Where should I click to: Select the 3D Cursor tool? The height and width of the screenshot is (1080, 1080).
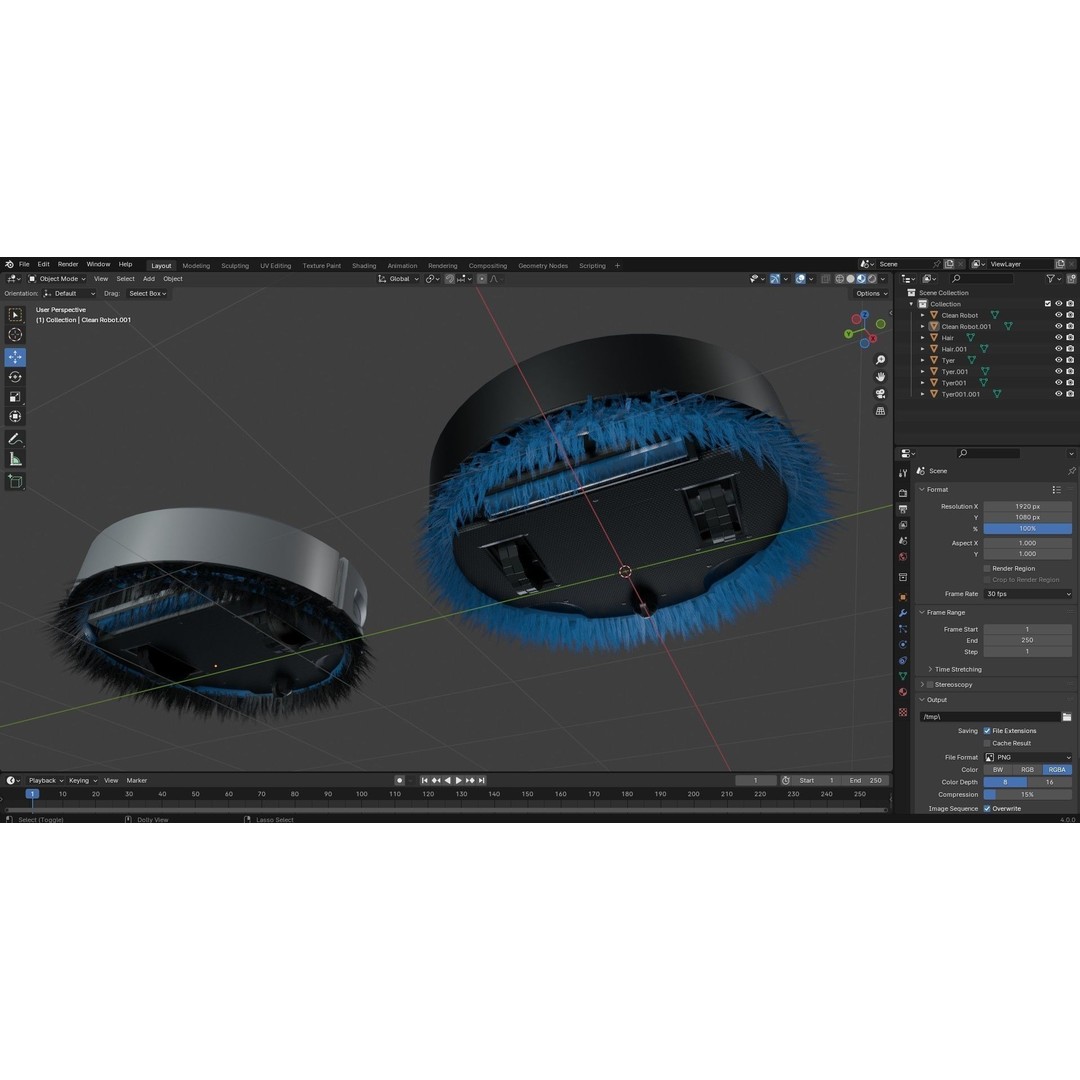point(15,335)
